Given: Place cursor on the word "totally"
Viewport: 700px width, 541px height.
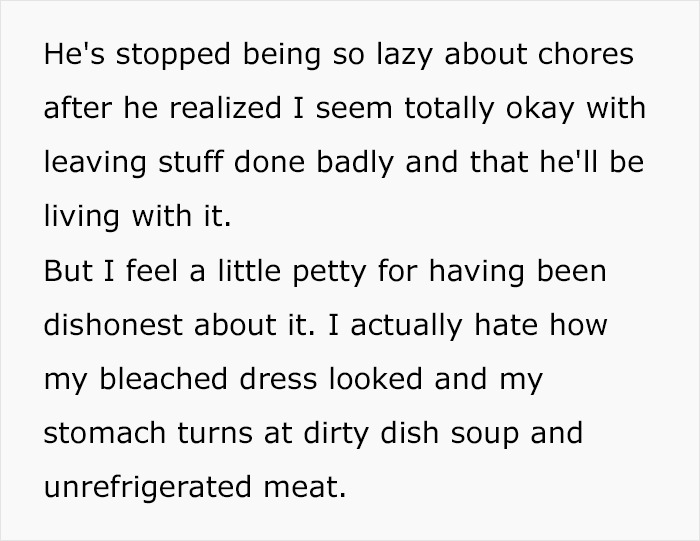Looking at the screenshot, I should pos(449,109).
